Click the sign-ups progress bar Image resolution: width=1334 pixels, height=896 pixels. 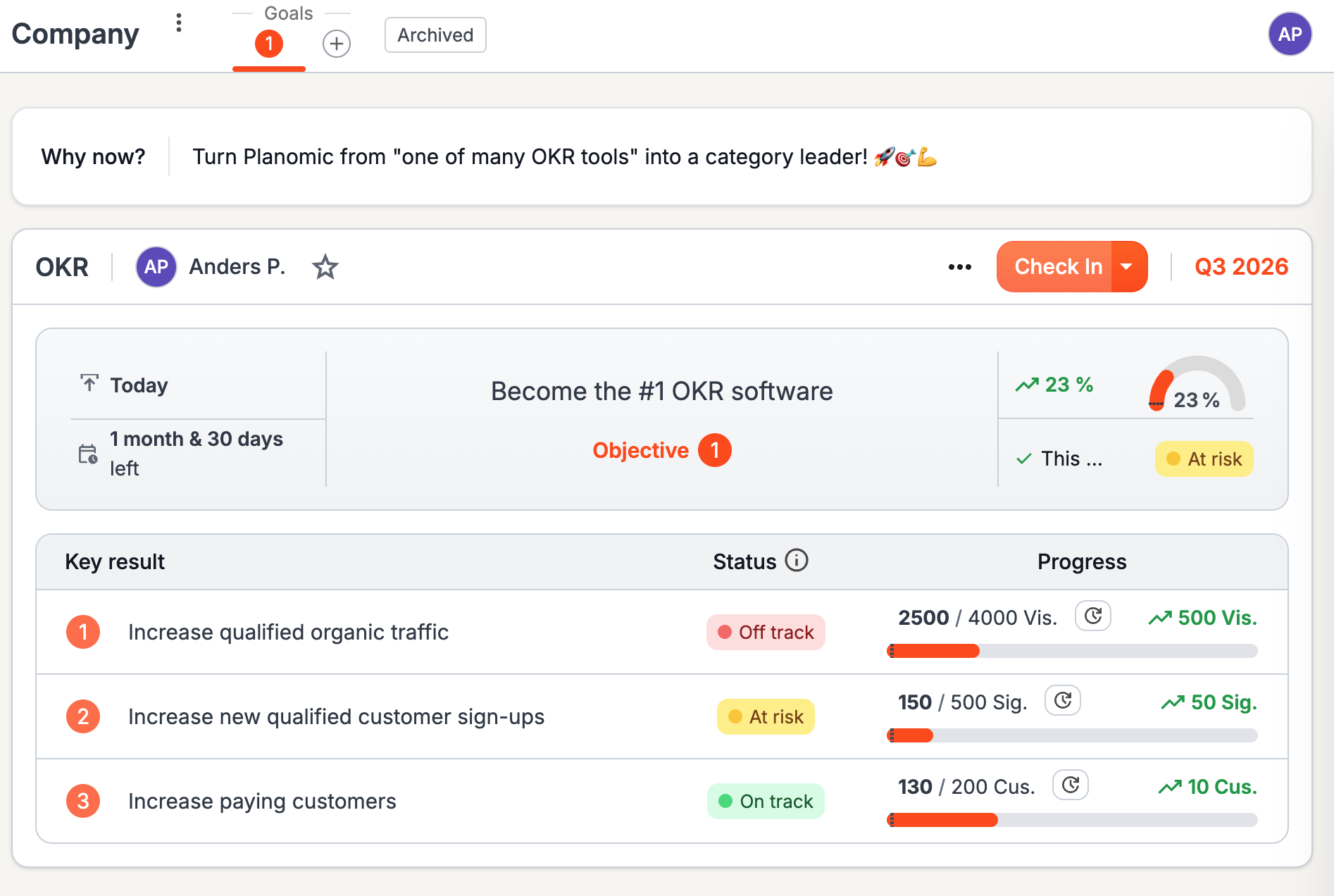[1072, 735]
